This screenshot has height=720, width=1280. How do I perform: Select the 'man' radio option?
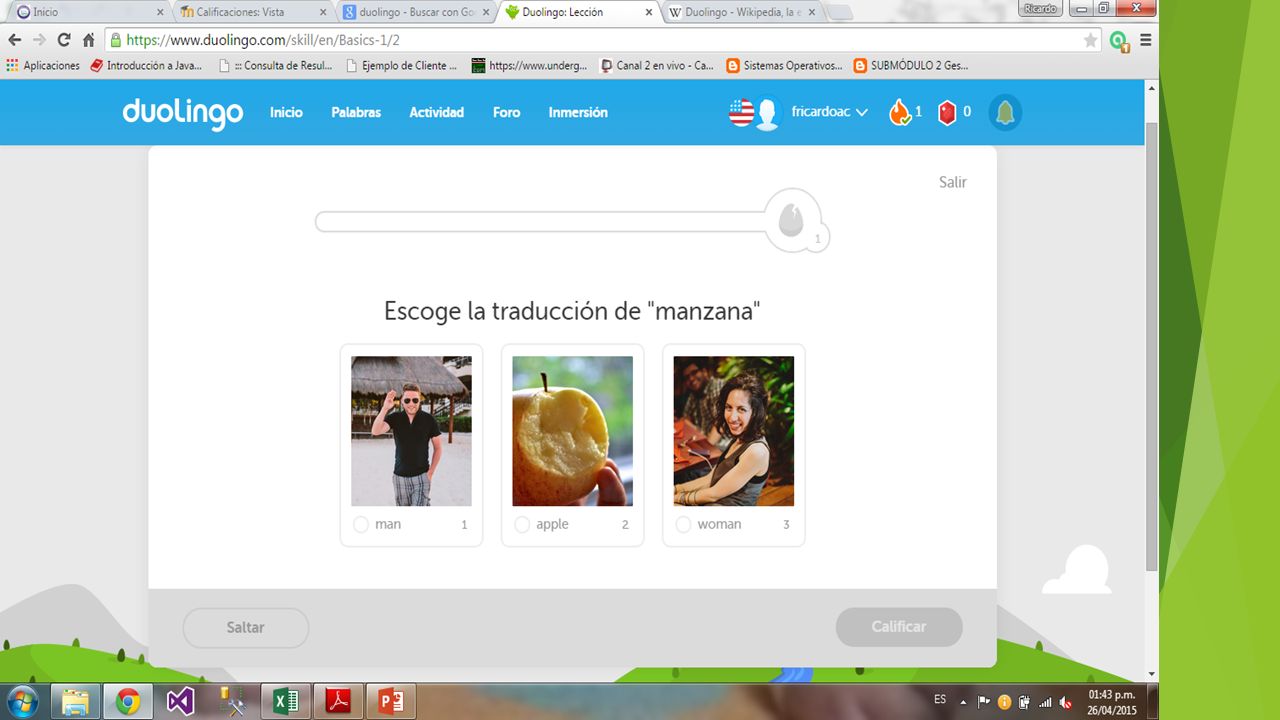coord(361,525)
